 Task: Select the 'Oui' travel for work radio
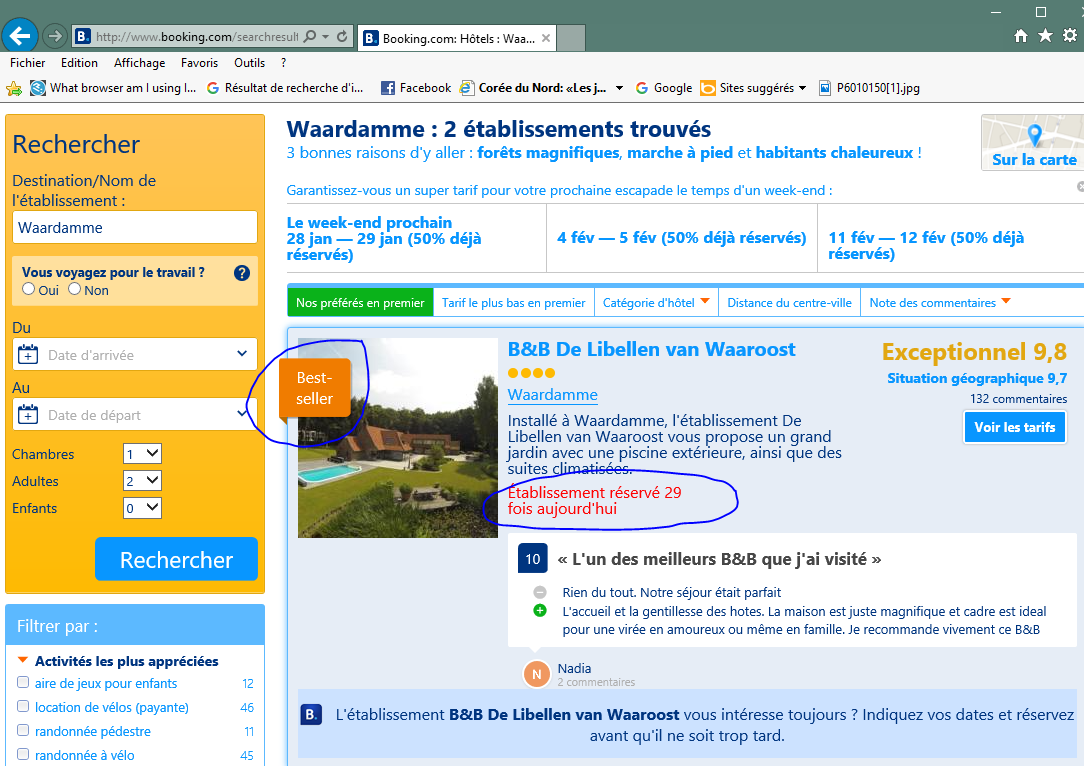click(28, 289)
